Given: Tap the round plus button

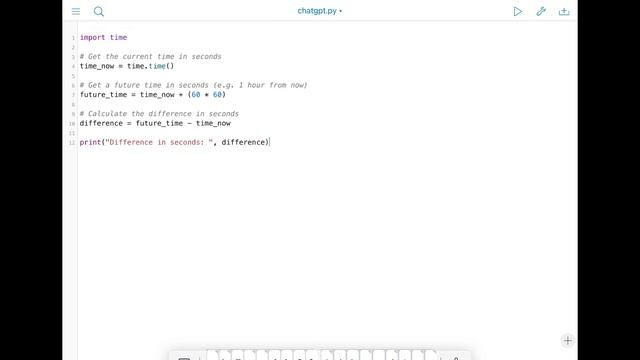Looking at the screenshot, I should (x=567, y=340).
